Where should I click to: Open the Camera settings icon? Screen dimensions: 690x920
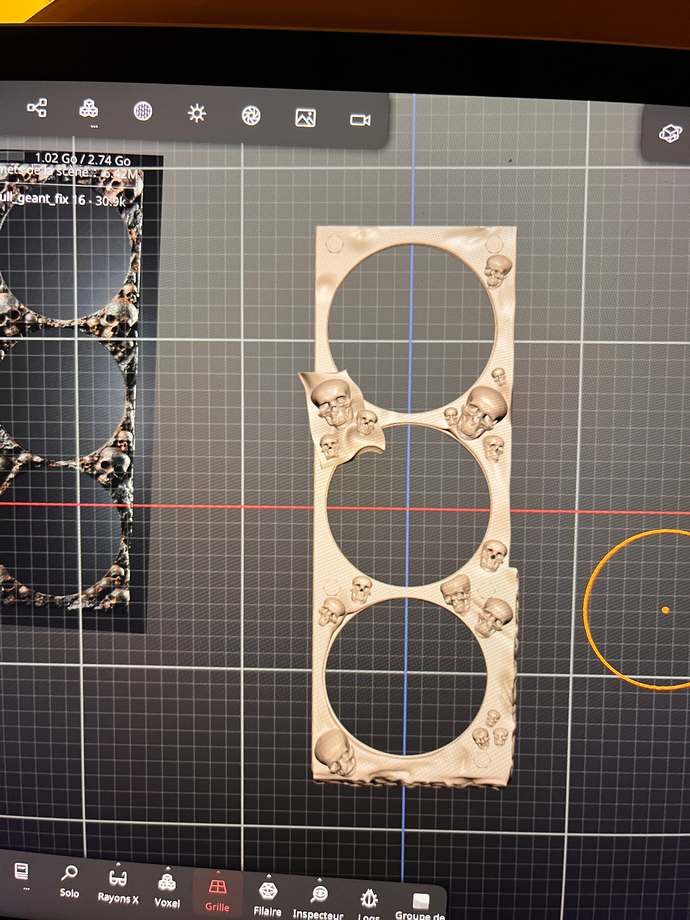pyautogui.click(x=360, y=120)
